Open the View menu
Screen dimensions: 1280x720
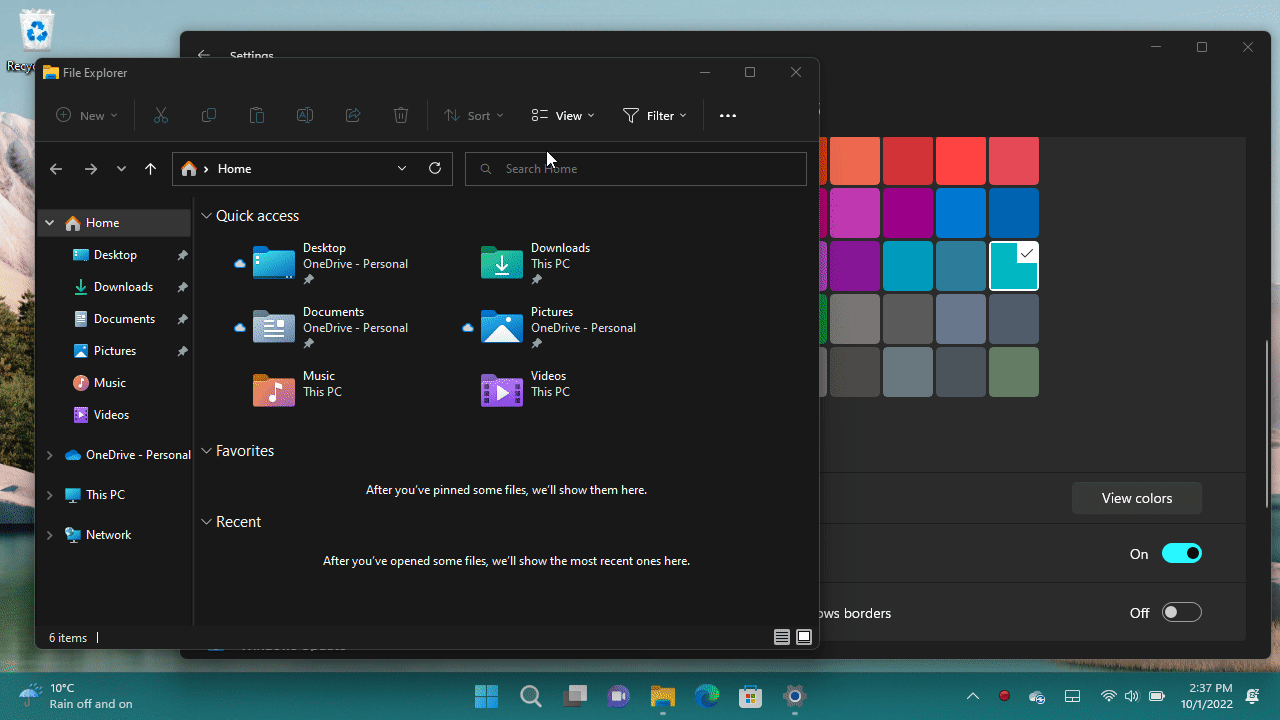coord(562,115)
